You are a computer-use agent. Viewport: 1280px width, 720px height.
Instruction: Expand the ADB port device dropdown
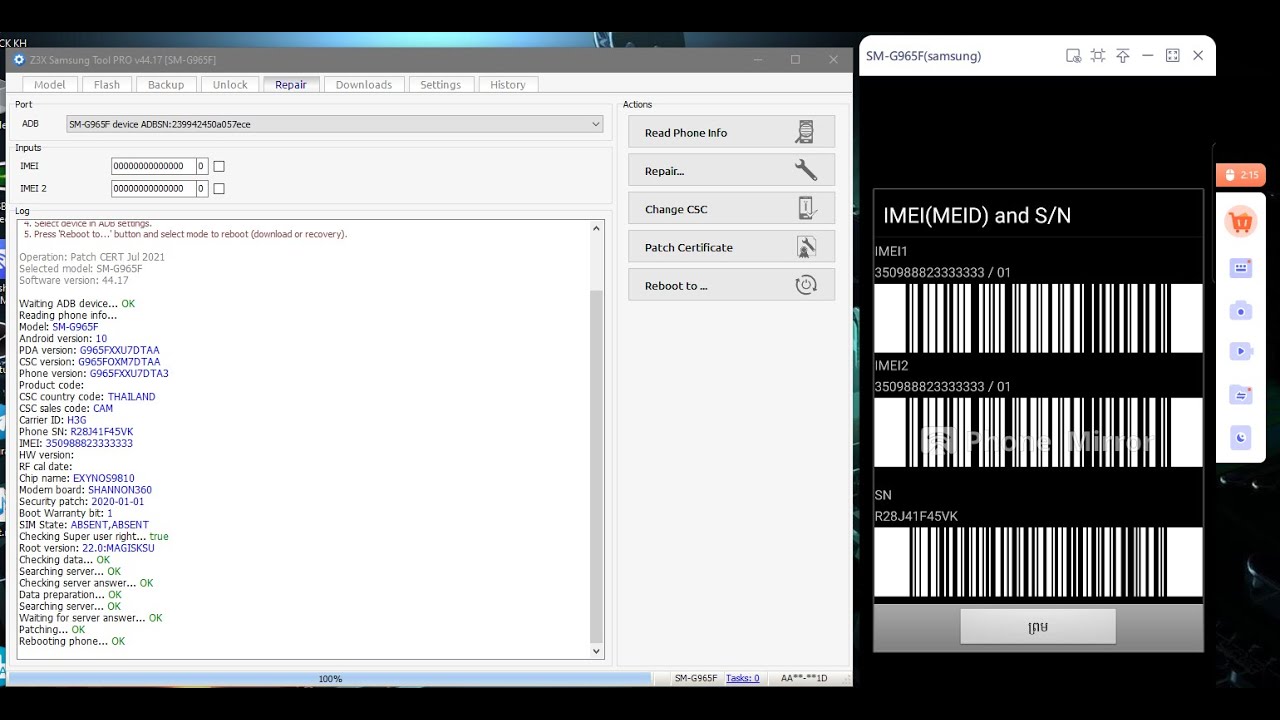click(335, 124)
